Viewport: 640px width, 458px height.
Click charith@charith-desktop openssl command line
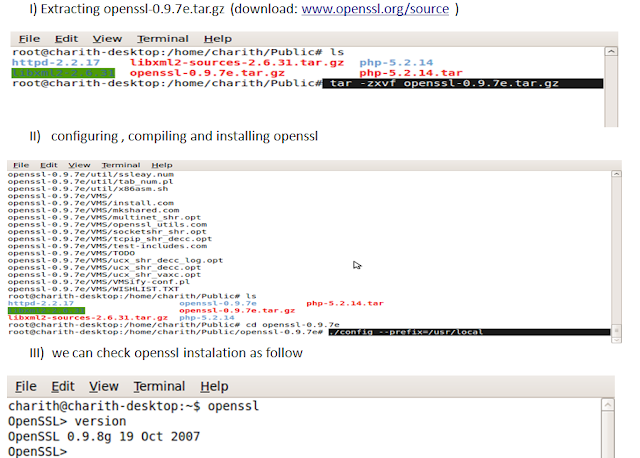tap(133, 406)
